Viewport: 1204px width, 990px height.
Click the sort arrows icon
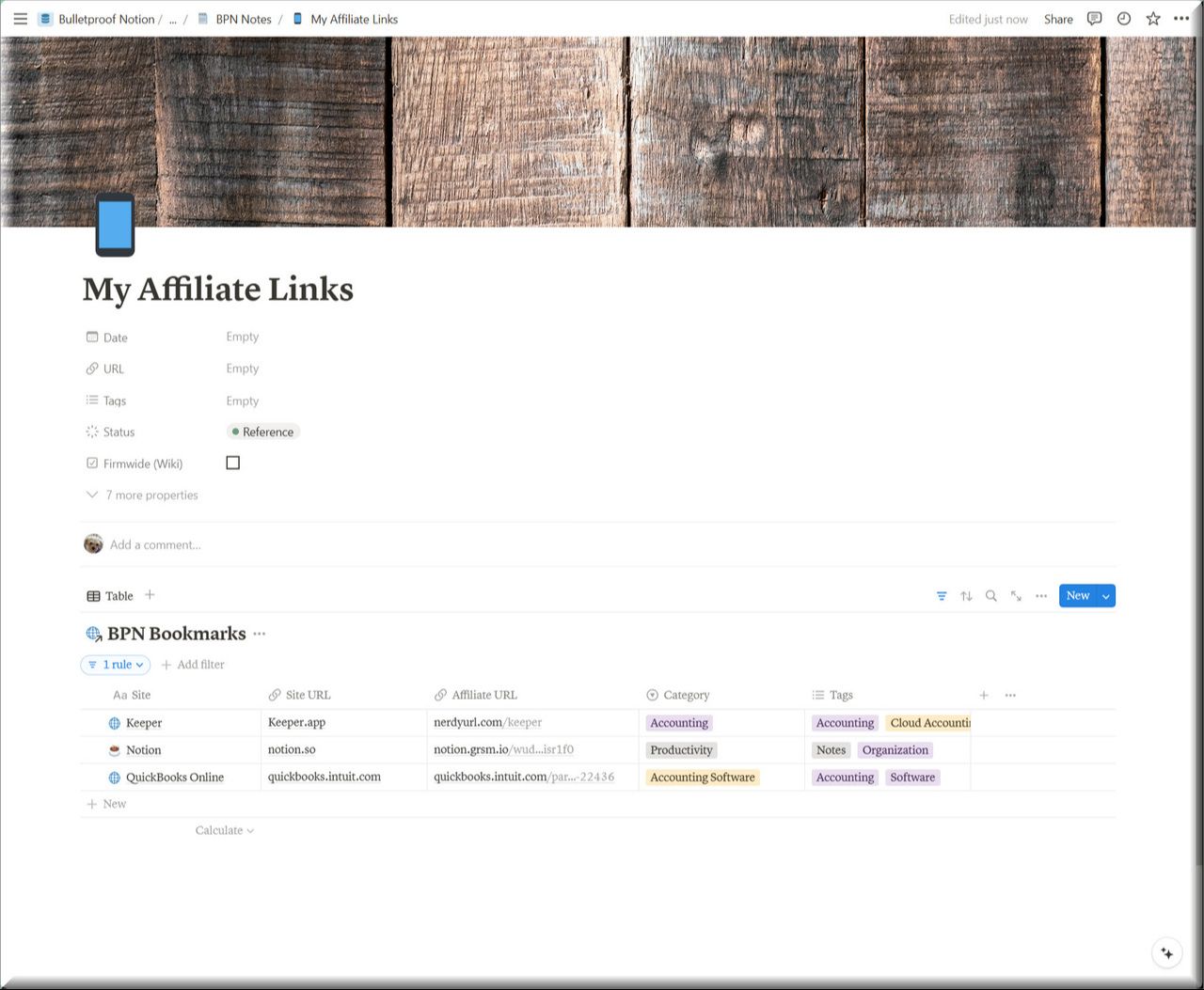tap(966, 596)
